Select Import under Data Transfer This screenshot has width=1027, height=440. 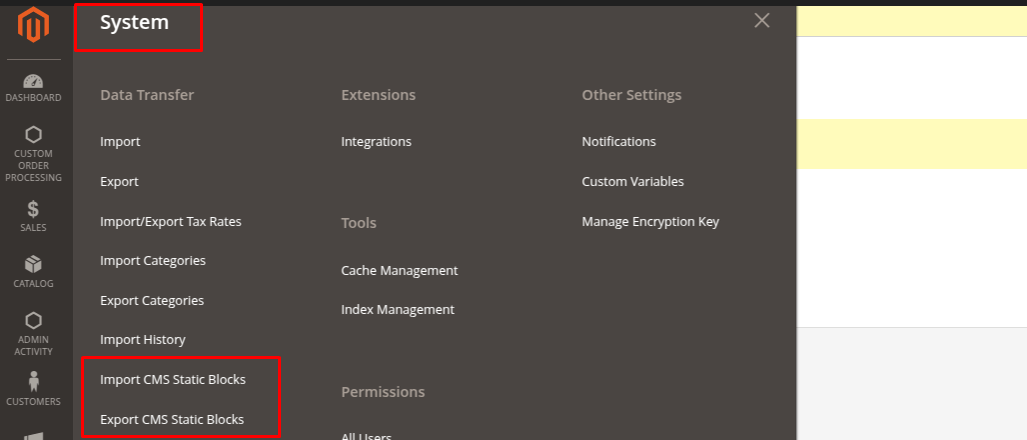120,142
